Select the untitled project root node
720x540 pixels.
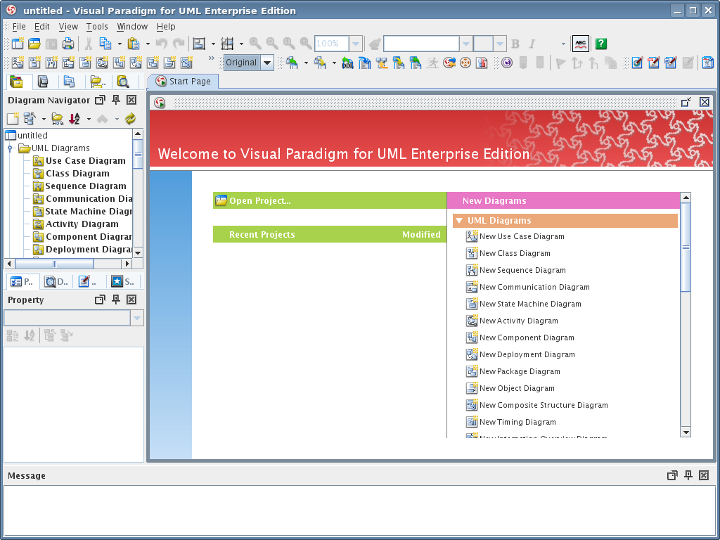[x=32, y=135]
